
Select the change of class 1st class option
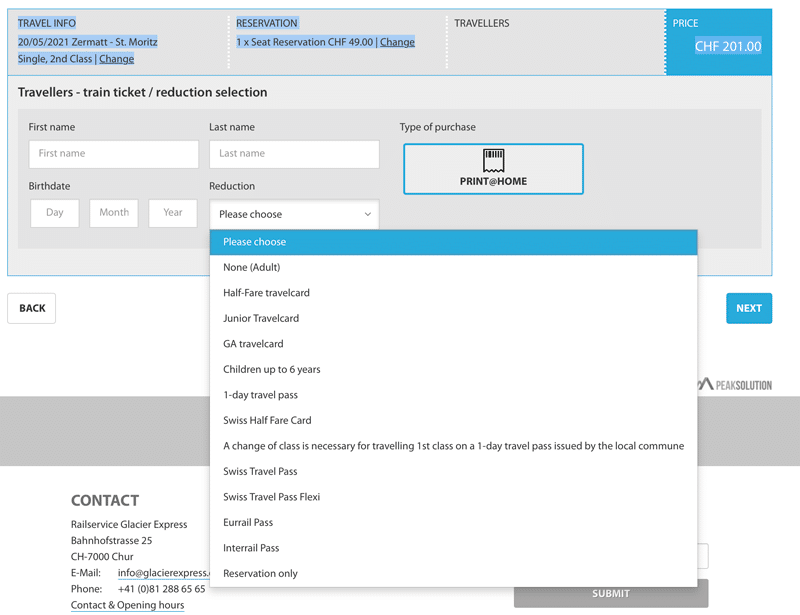pyautogui.click(x=453, y=446)
